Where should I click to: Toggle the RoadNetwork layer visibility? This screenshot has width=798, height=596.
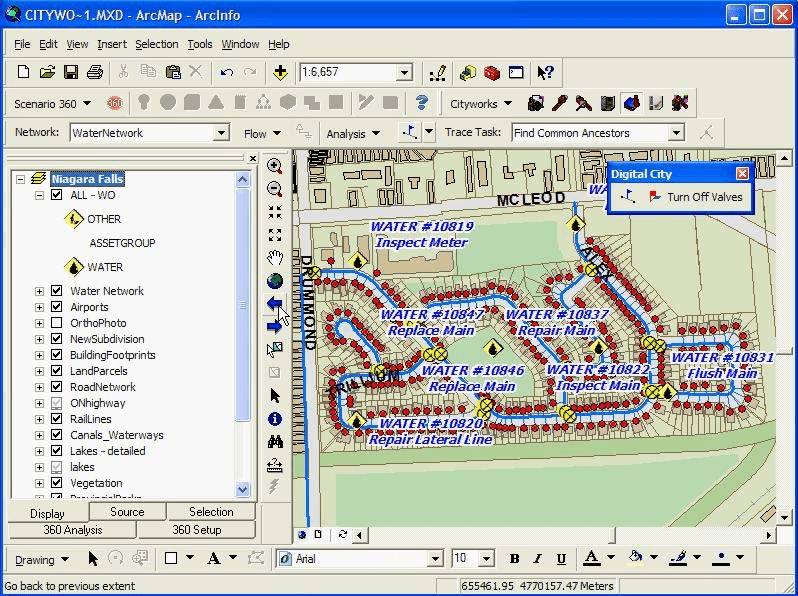pyautogui.click(x=57, y=387)
